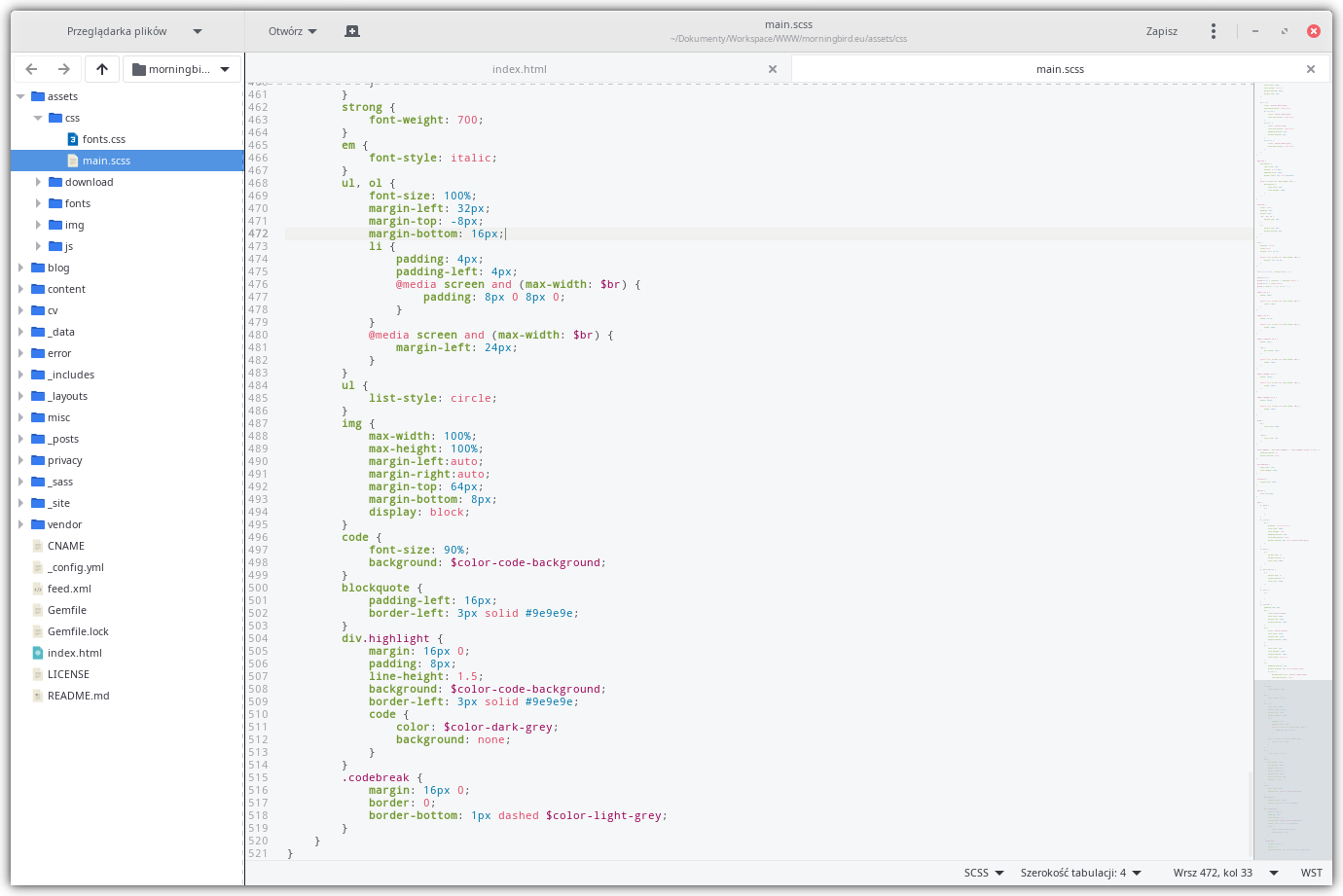Select README.md in the file tree
The width and height of the screenshot is (1343, 896).
78,696
